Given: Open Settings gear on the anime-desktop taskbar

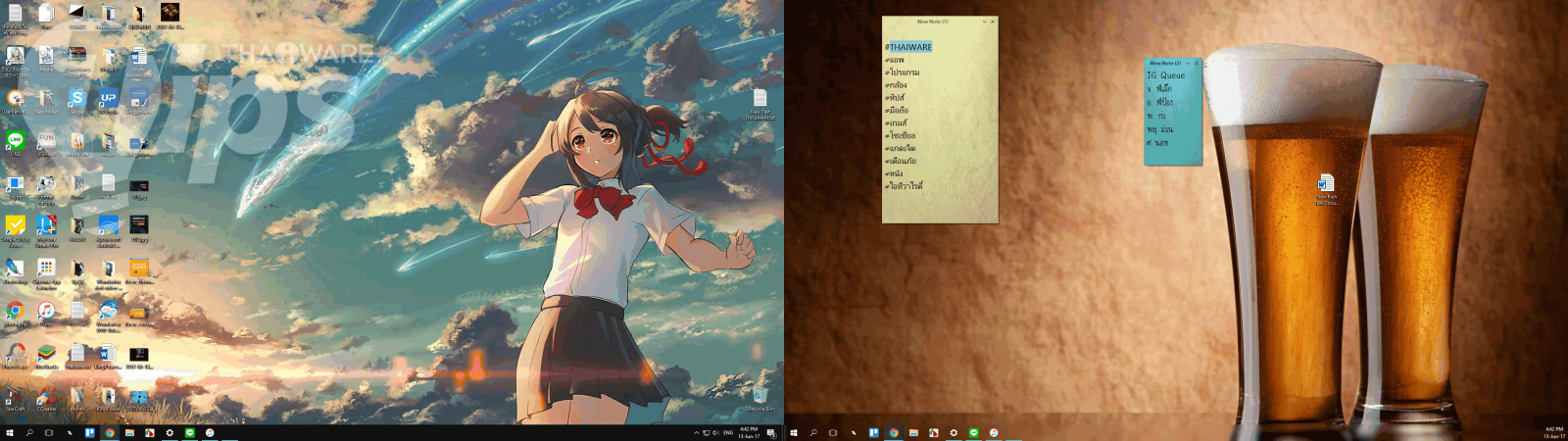Looking at the screenshot, I should point(170,432).
